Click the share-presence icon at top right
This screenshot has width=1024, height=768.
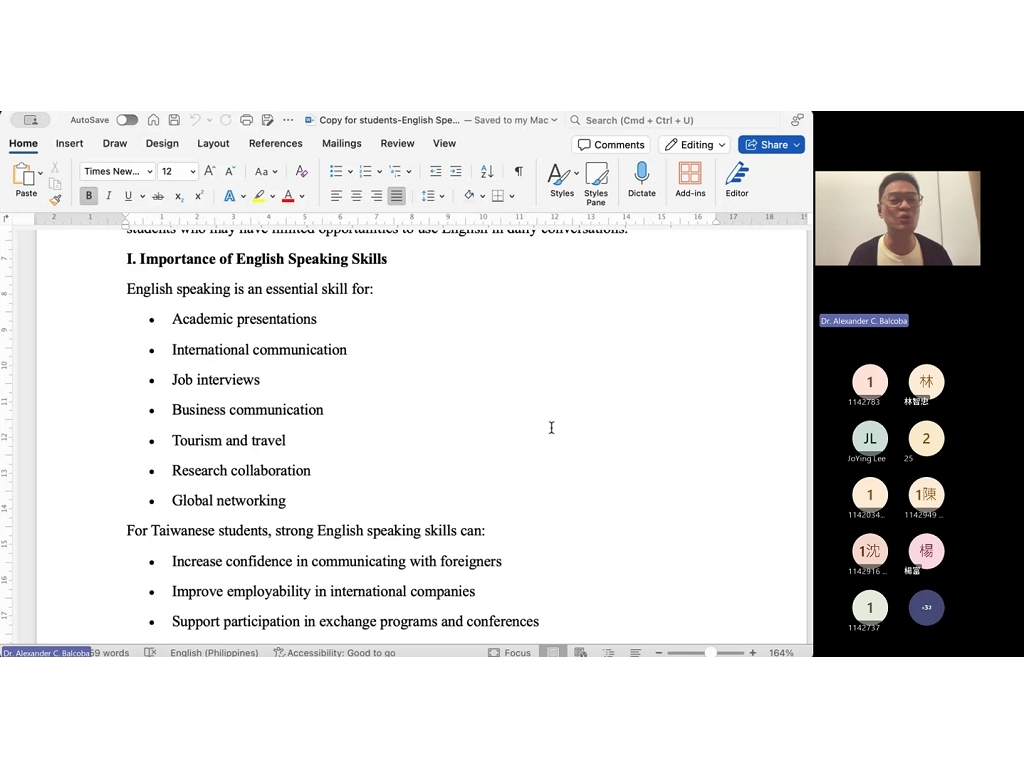tap(797, 120)
